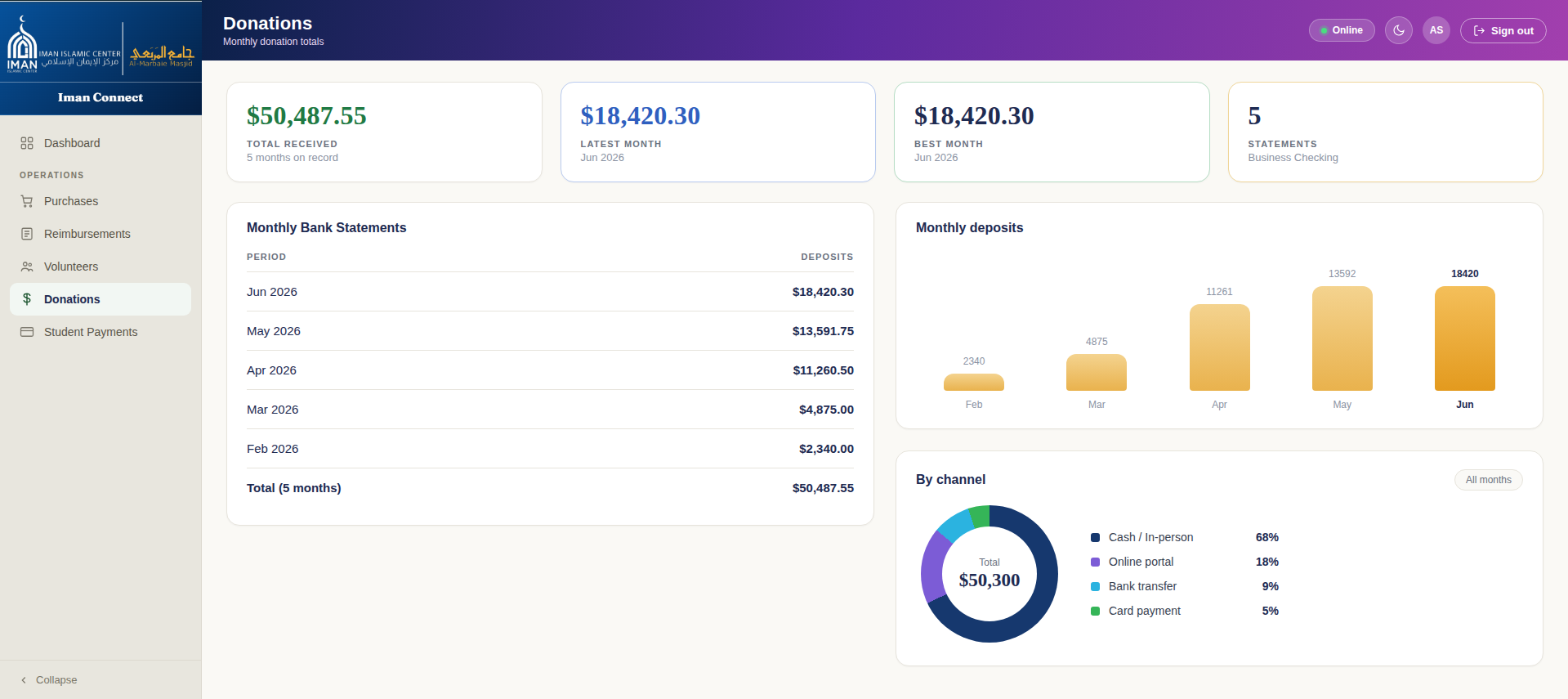Screen dimensions: 1568x699
Task: Click the Apr 2026 statement row
Action: click(550, 370)
